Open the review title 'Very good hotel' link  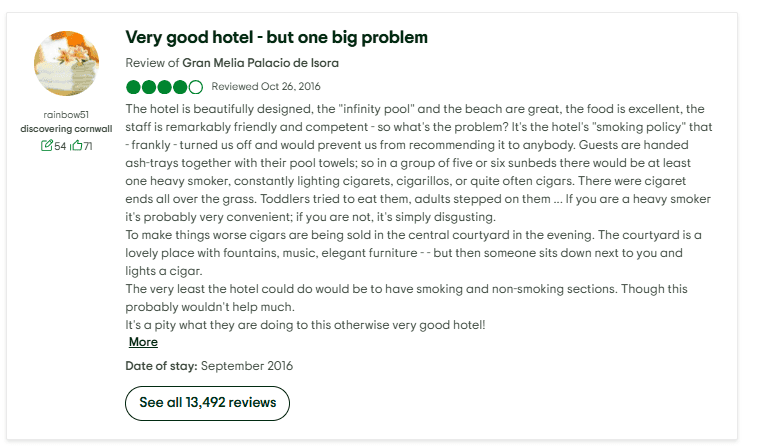click(276, 38)
